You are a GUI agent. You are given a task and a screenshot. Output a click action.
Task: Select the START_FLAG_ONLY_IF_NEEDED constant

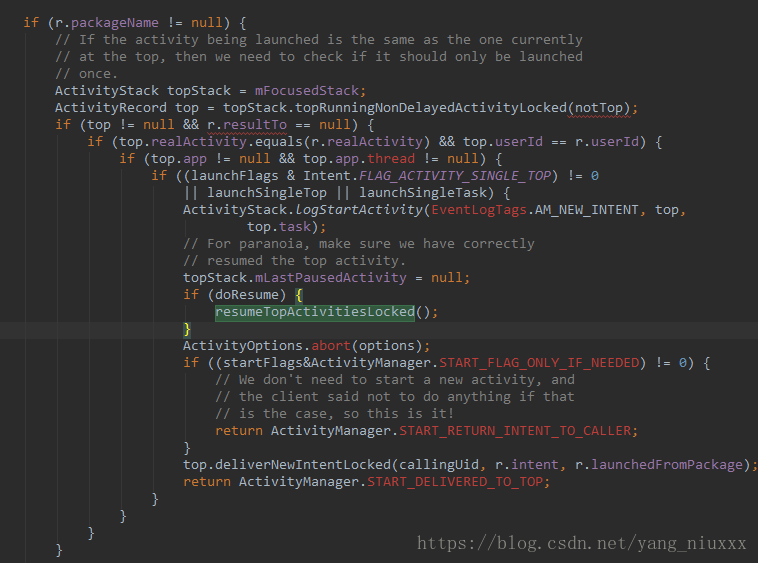[539, 363]
